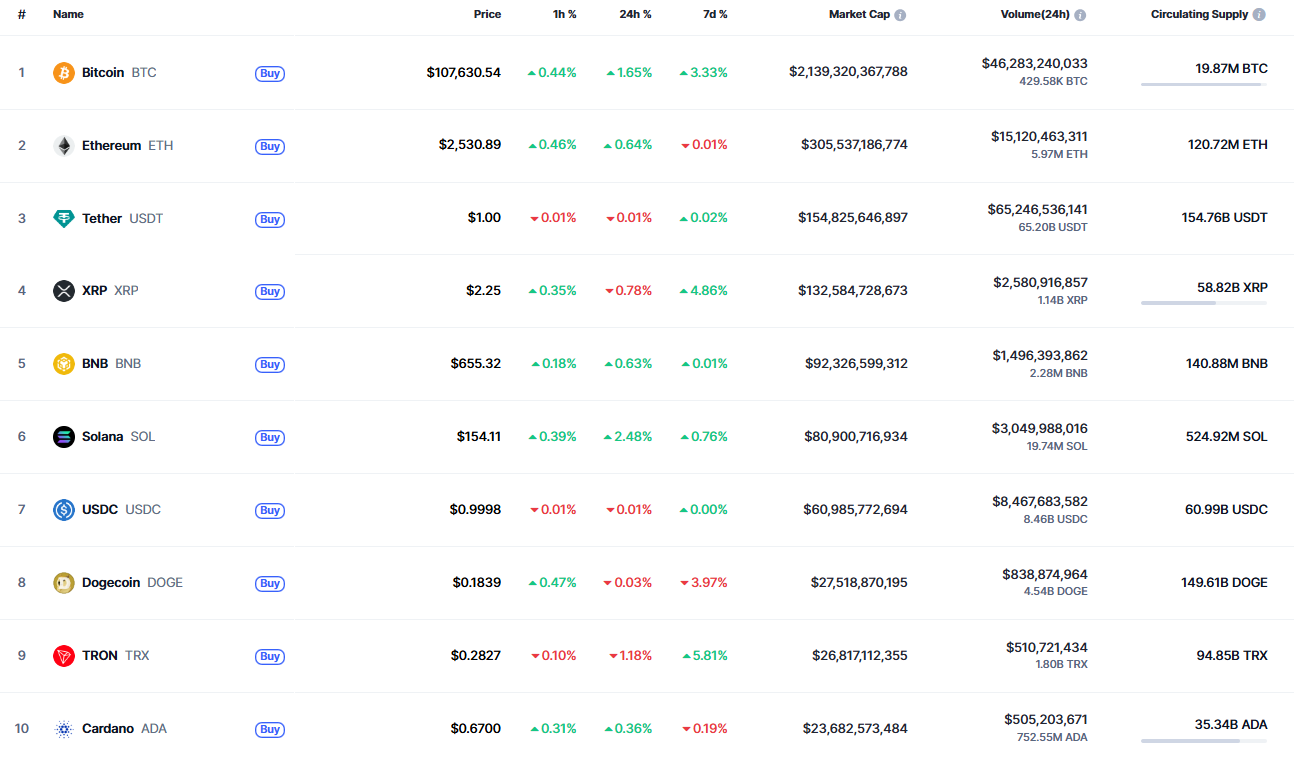Click the Bitcoin price $107,630.54
The image size is (1294, 765).
(464, 73)
